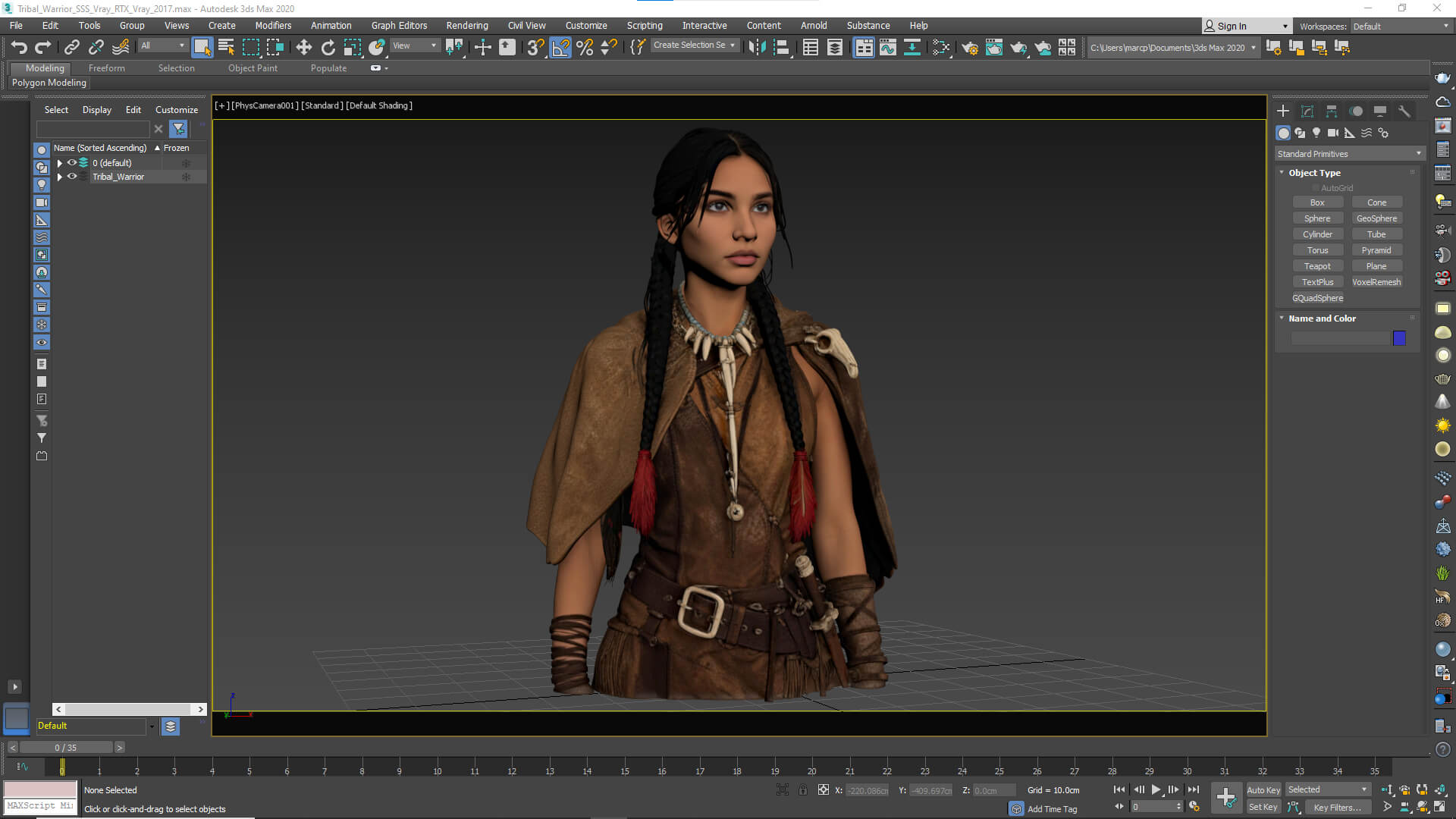
Task: Jump to the start frame
Action: (1119, 789)
